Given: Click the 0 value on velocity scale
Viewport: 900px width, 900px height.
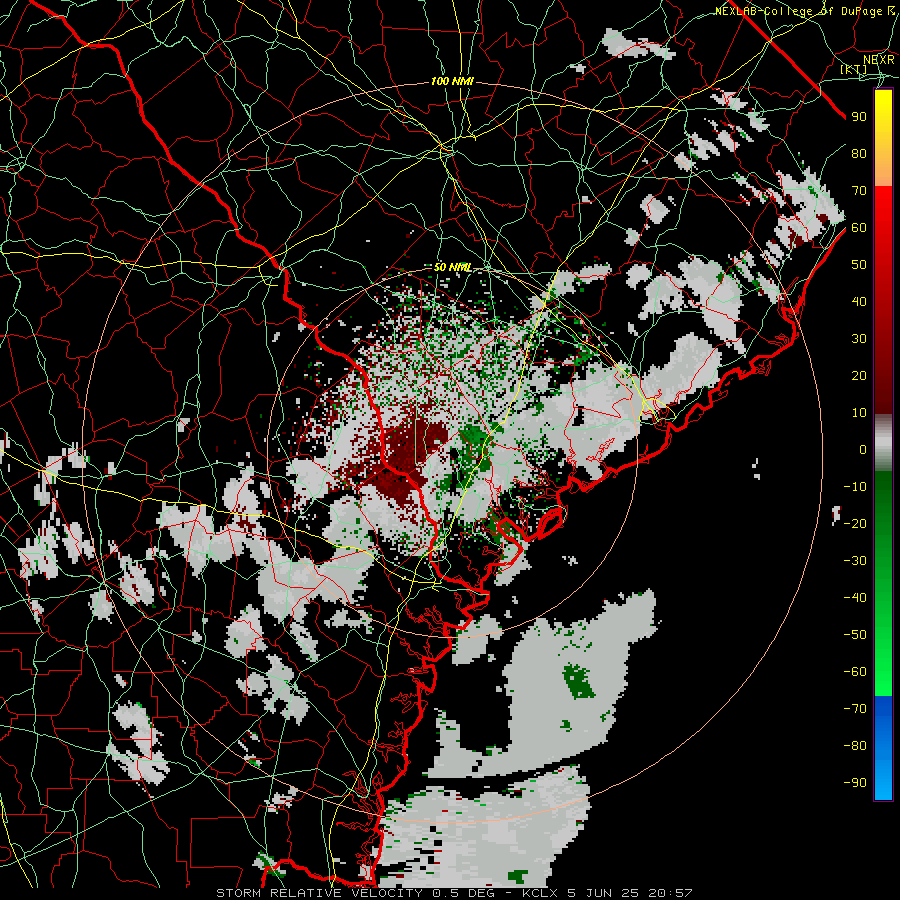Looking at the screenshot, I should coord(863,449).
